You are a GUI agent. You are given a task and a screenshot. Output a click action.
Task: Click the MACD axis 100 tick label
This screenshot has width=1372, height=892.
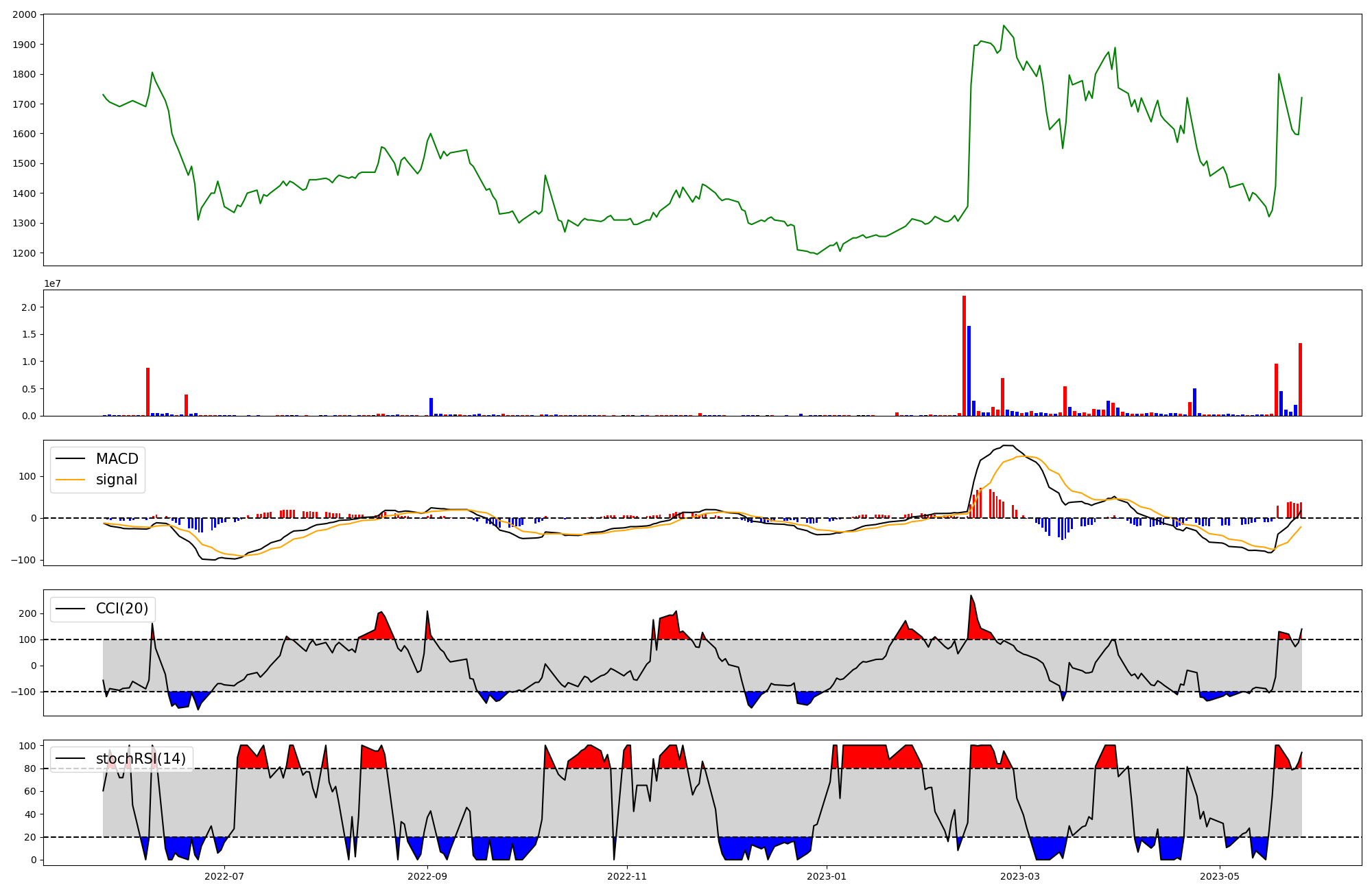point(28,476)
